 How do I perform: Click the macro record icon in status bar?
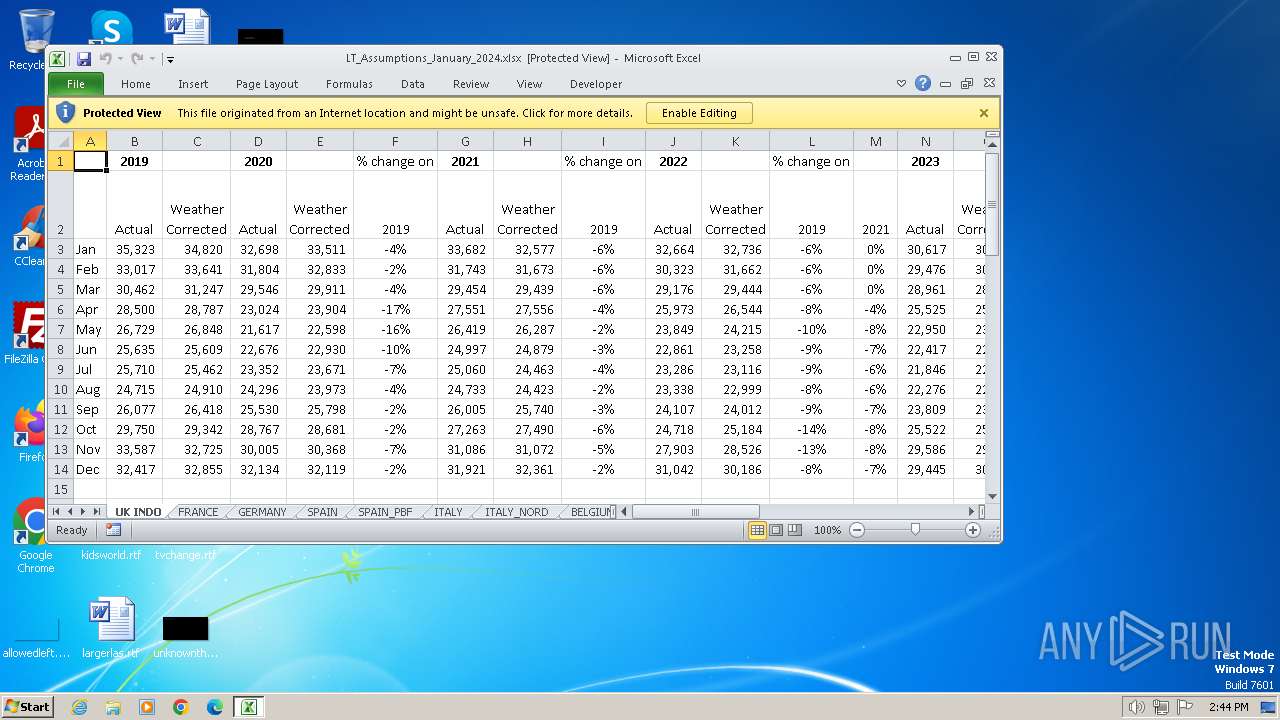pos(113,530)
